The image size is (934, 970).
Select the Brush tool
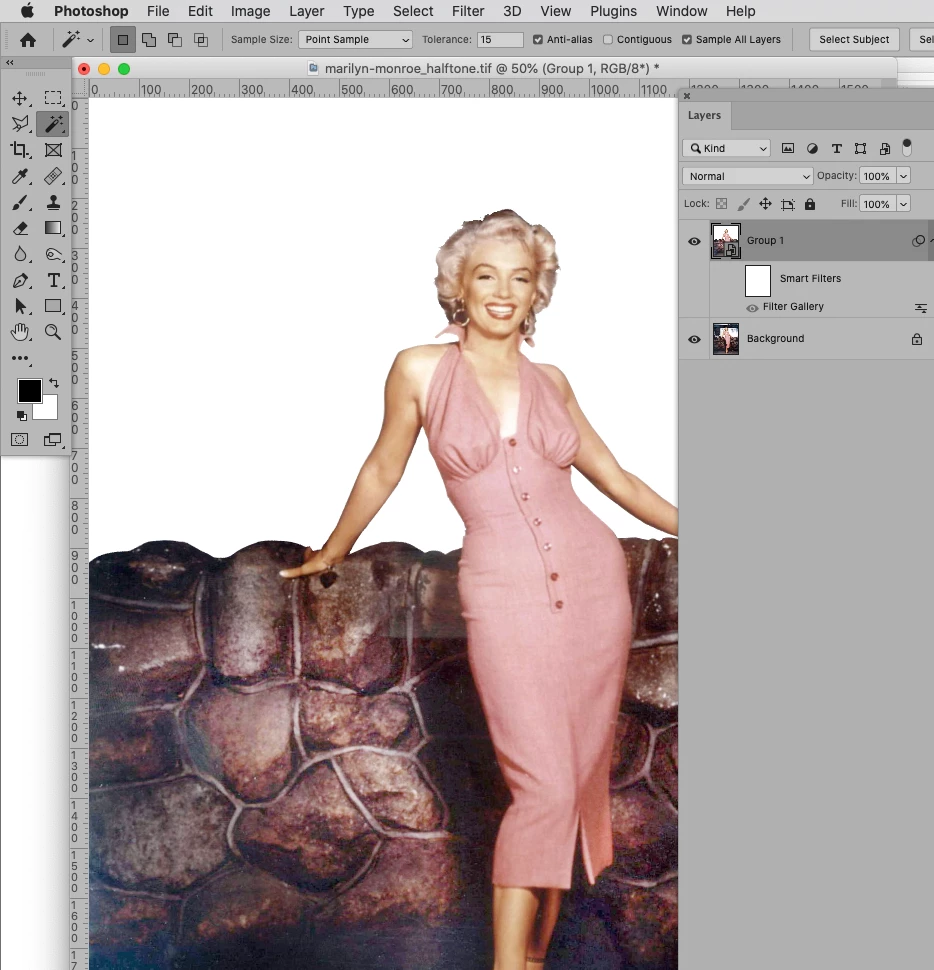click(20, 202)
